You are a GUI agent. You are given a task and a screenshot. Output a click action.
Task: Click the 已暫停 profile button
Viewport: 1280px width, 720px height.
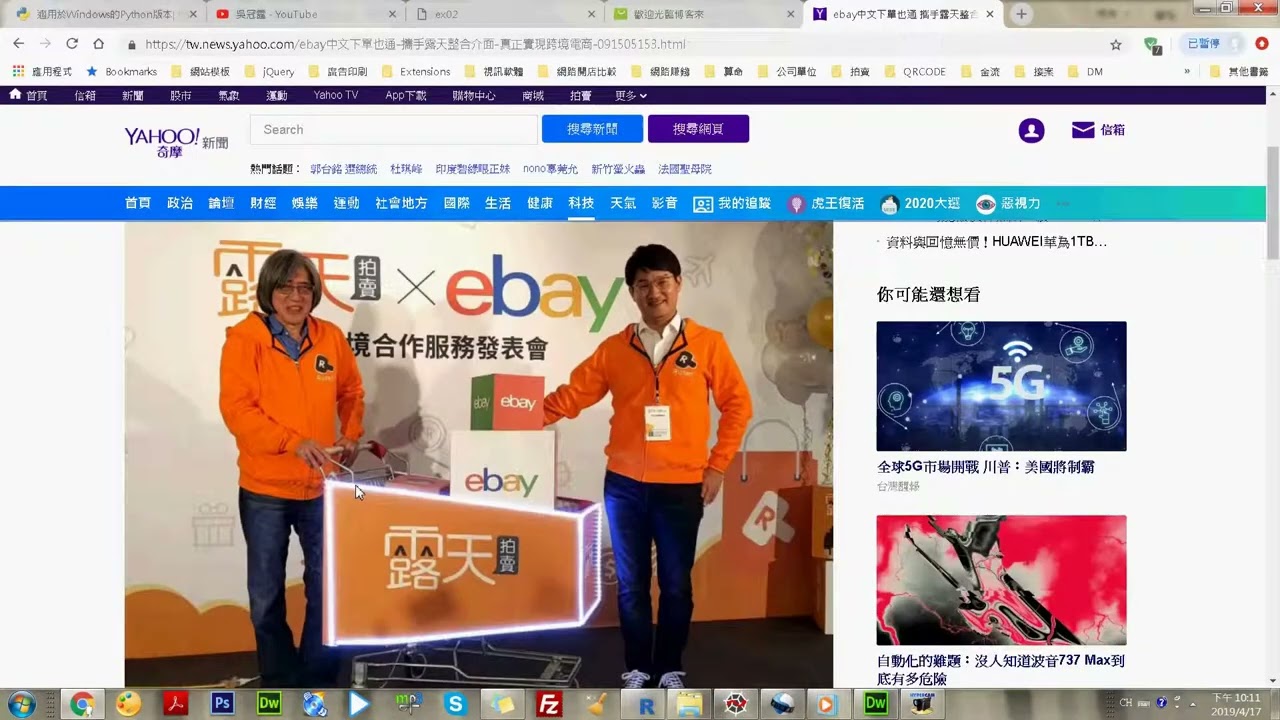point(1213,44)
